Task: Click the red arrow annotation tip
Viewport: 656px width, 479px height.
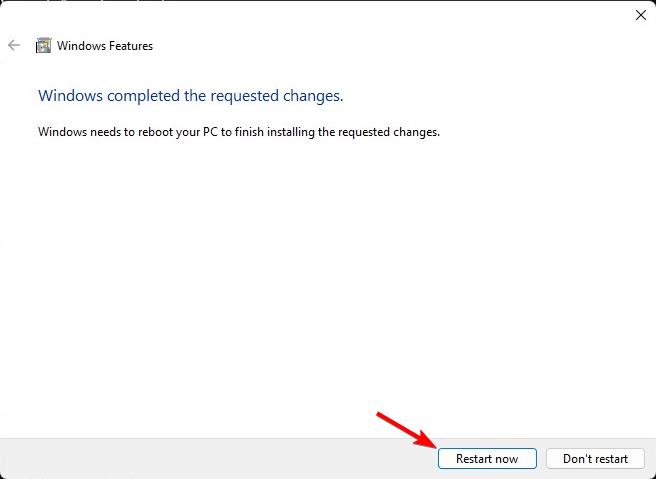Action: [x=434, y=445]
